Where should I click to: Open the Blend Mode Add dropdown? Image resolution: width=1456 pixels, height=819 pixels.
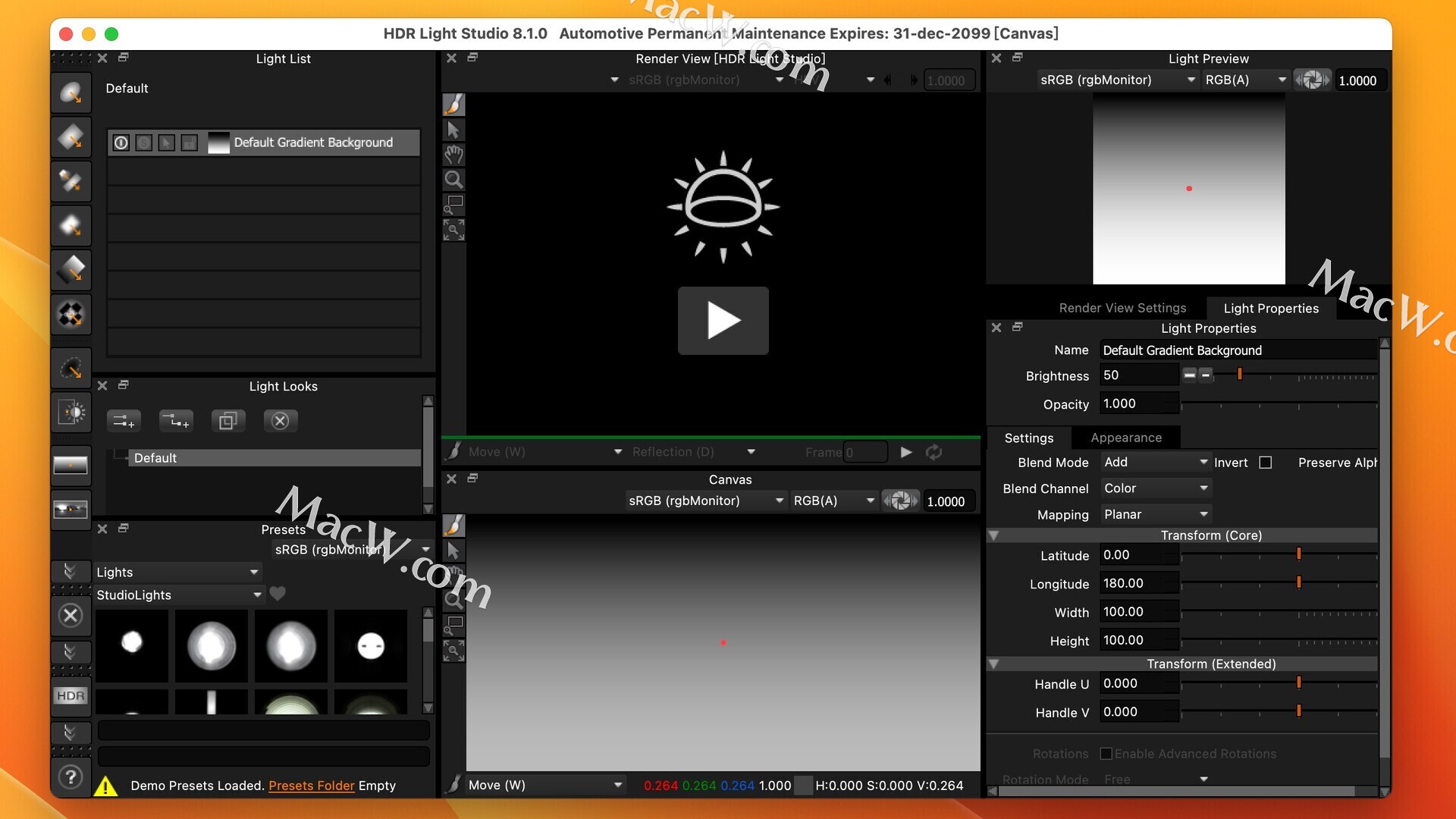click(x=1156, y=462)
